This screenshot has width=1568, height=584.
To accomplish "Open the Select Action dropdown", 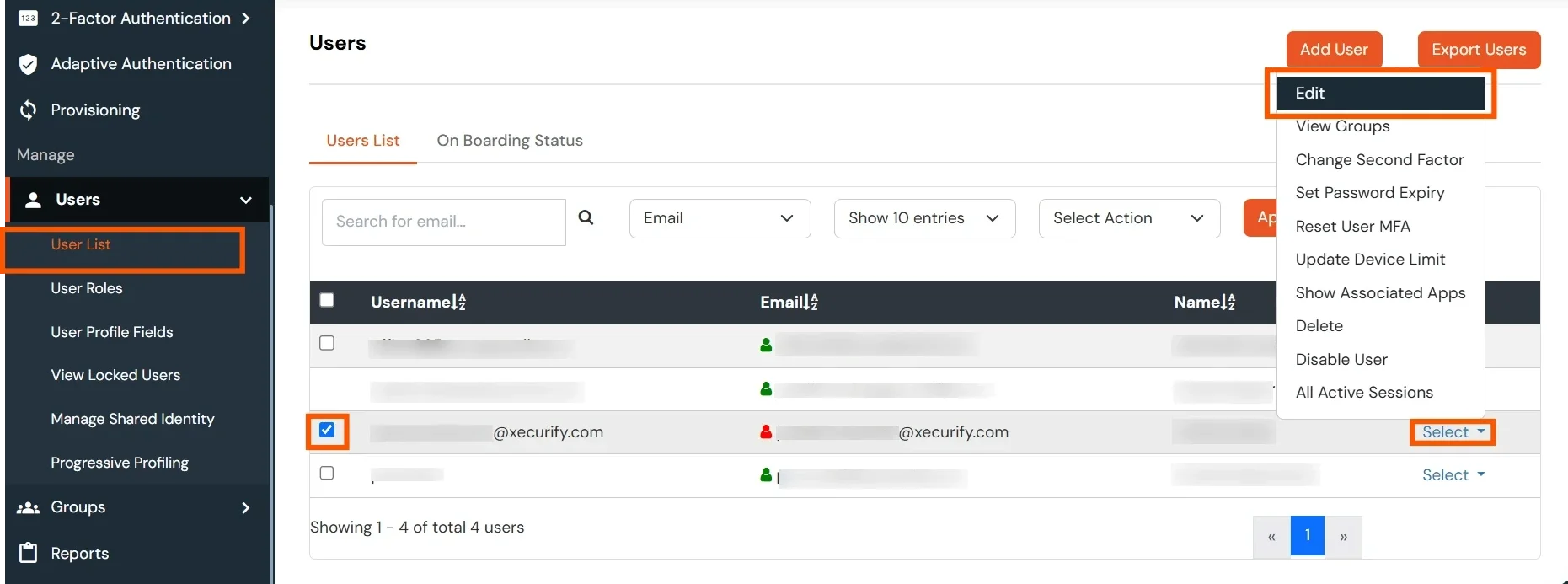I will [x=1129, y=218].
